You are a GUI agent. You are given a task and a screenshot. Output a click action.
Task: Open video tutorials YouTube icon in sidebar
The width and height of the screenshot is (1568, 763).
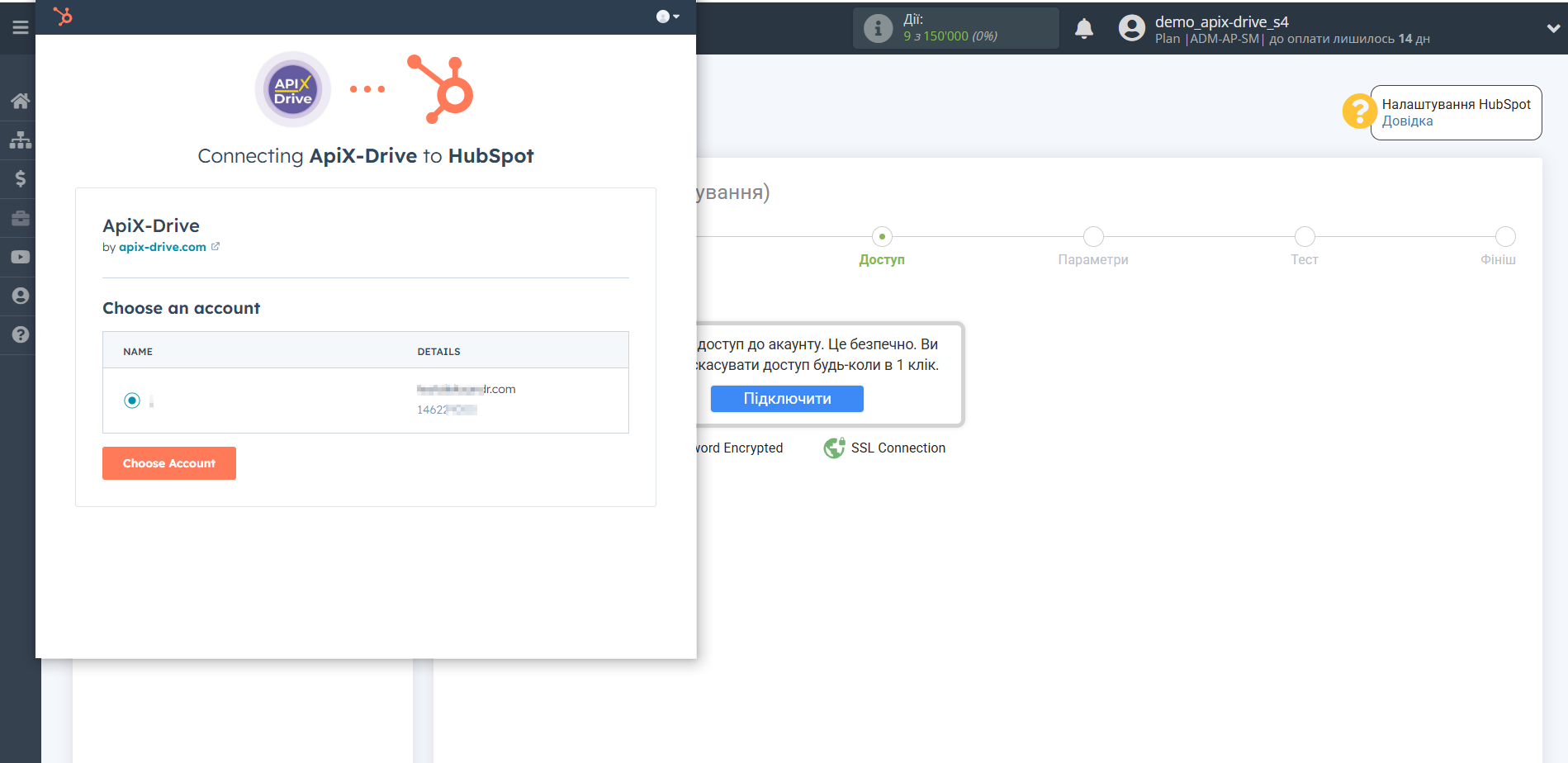point(21,257)
